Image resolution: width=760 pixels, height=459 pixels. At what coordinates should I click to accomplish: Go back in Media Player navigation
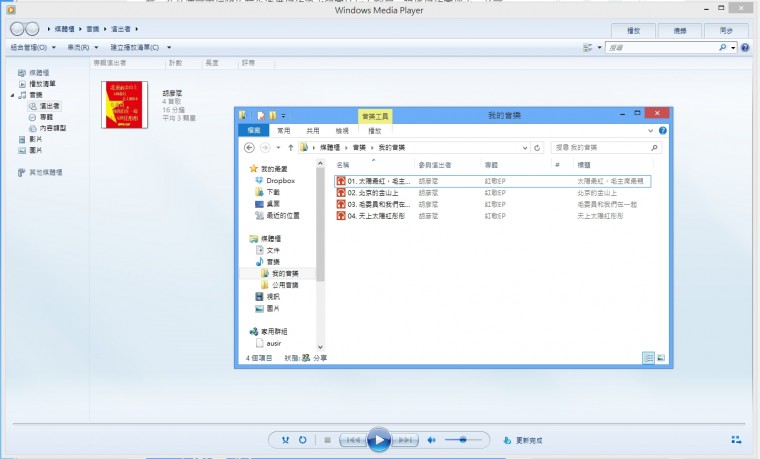pyautogui.click(x=17, y=29)
